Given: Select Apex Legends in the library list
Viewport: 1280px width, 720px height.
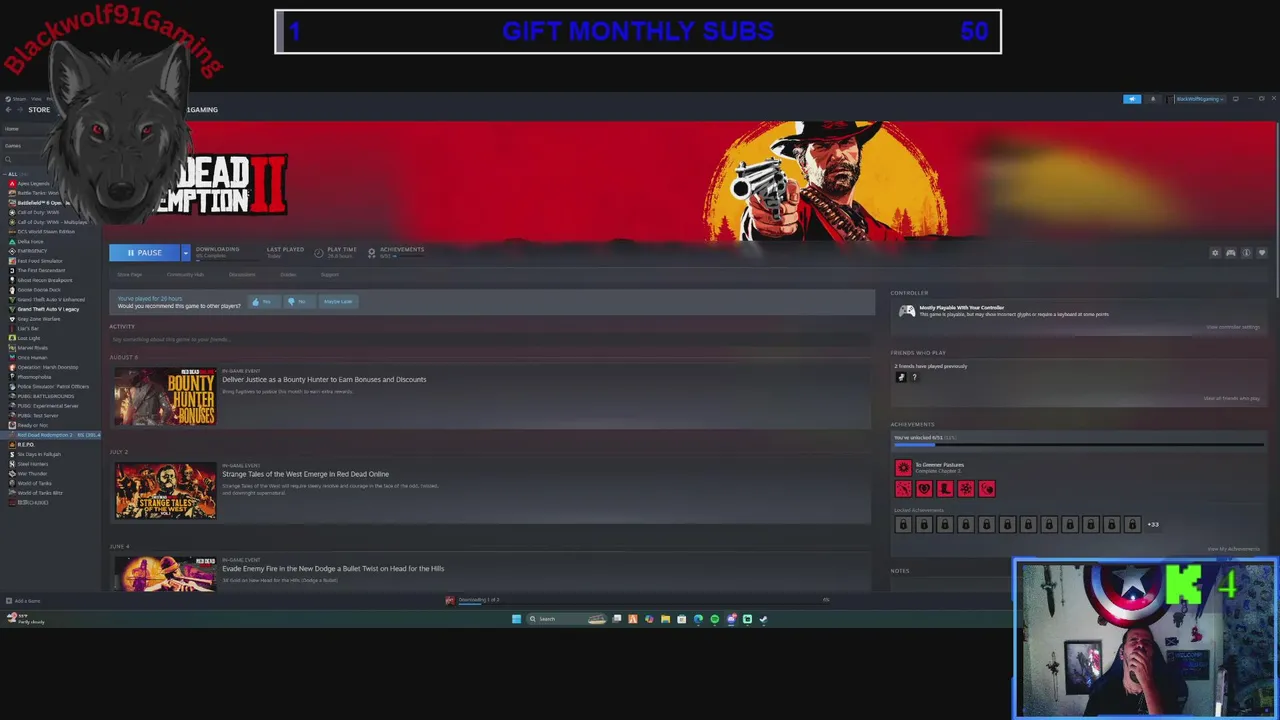Looking at the screenshot, I should 33,183.
